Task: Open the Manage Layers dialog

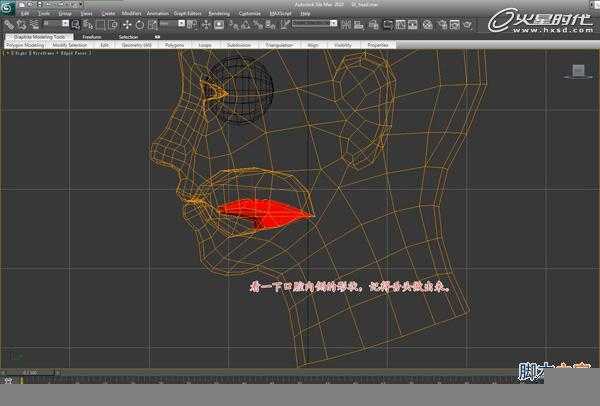Action: tap(373, 25)
